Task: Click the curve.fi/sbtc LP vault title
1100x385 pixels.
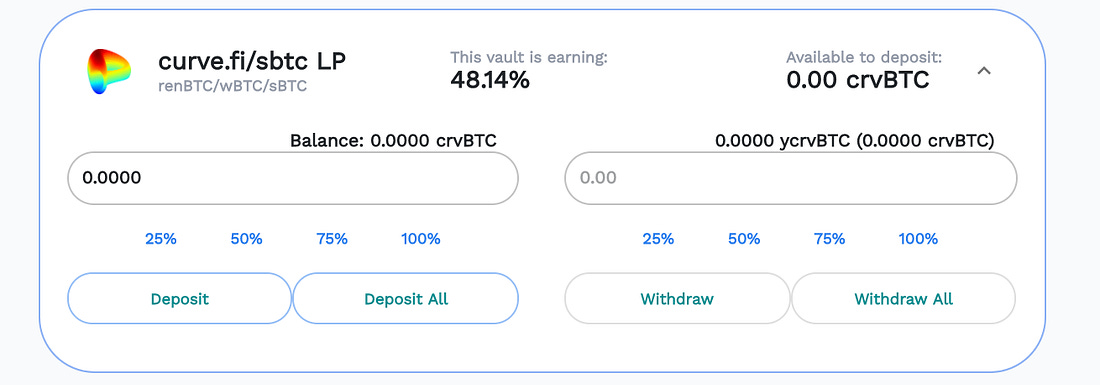Action: tap(252, 62)
